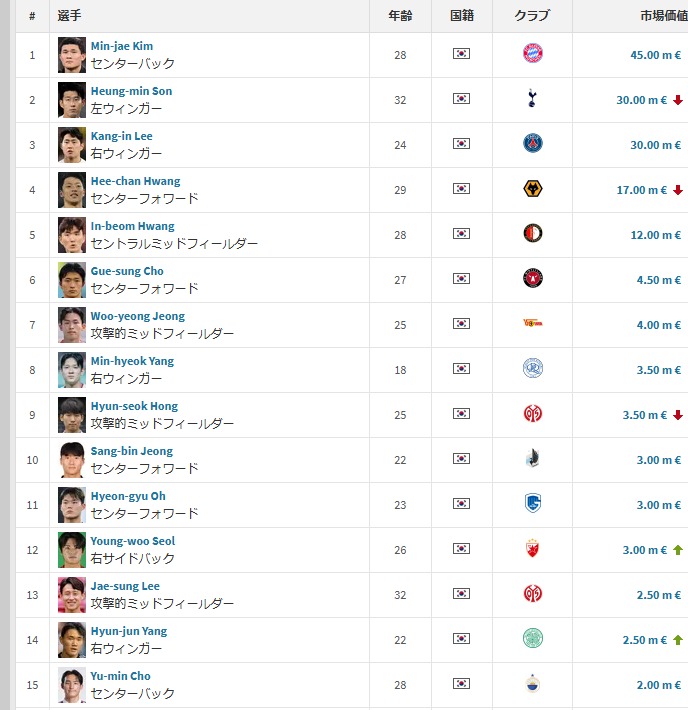Image resolution: width=688 pixels, height=710 pixels.
Task: Sort table by 選手 column header
Action: (70, 16)
